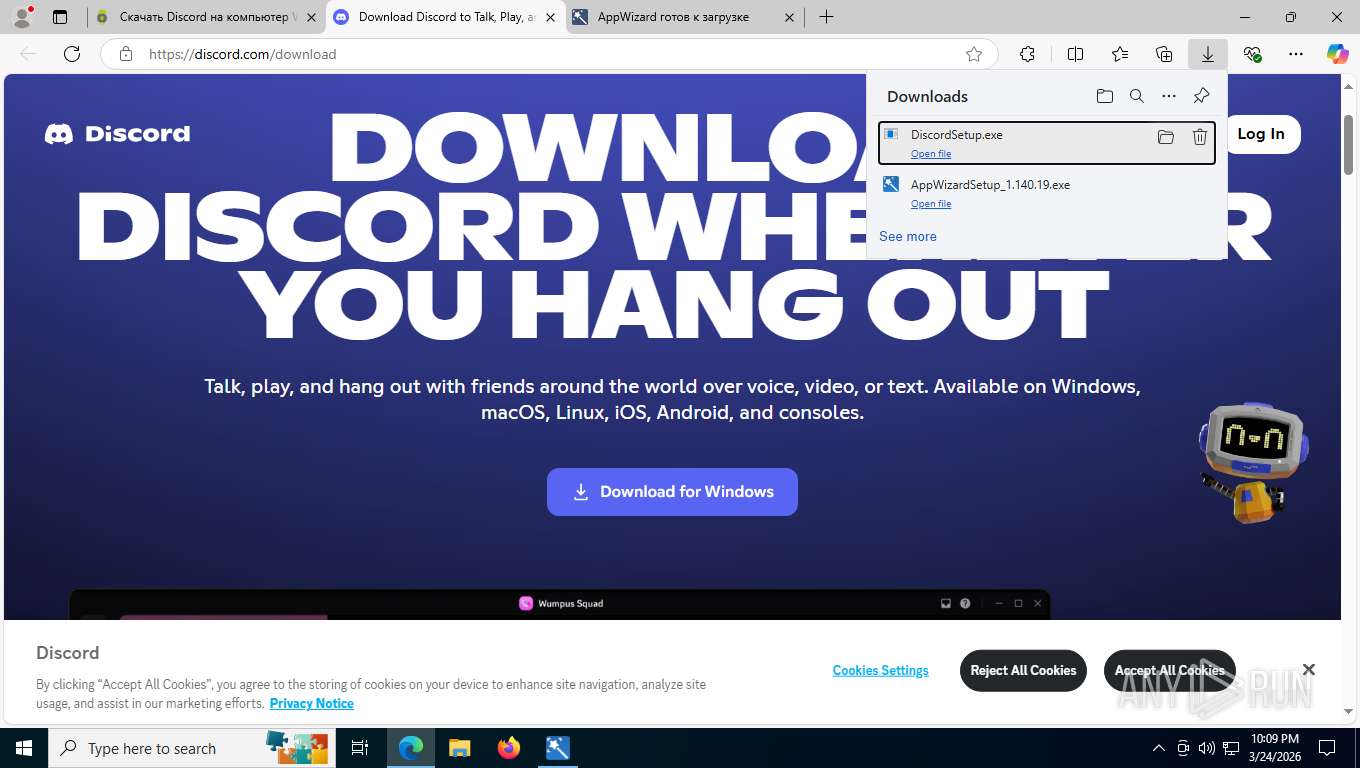Click Accept All Cookies button
Viewport: 1360px width, 768px height.
coord(1169,671)
